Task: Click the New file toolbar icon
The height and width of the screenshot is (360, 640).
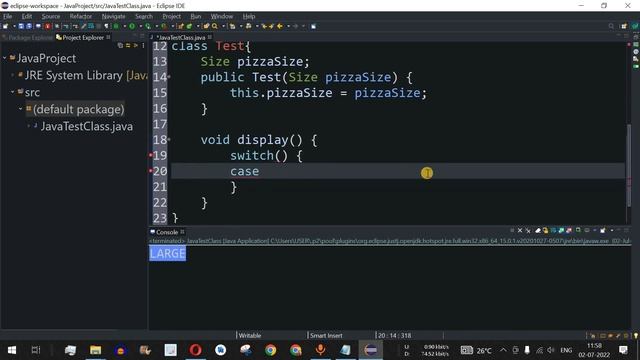Action: pos(5,26)
